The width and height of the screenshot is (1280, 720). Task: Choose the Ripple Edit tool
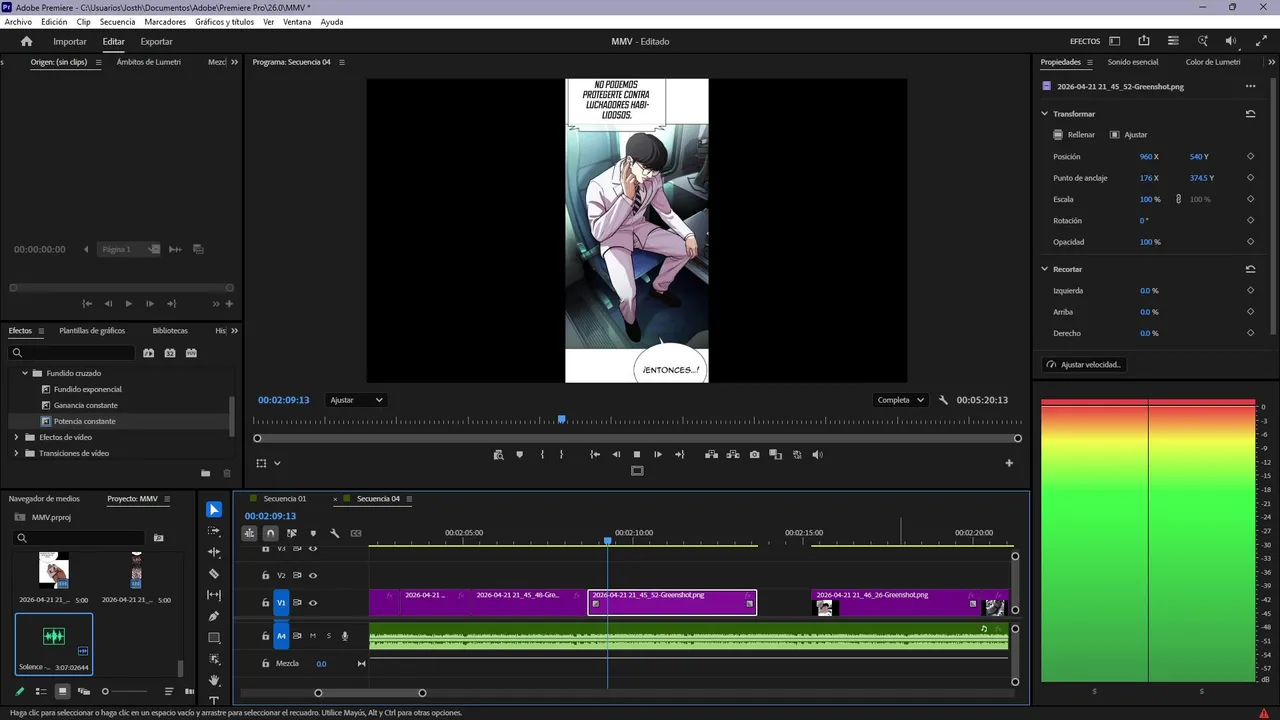click(214, 552)
